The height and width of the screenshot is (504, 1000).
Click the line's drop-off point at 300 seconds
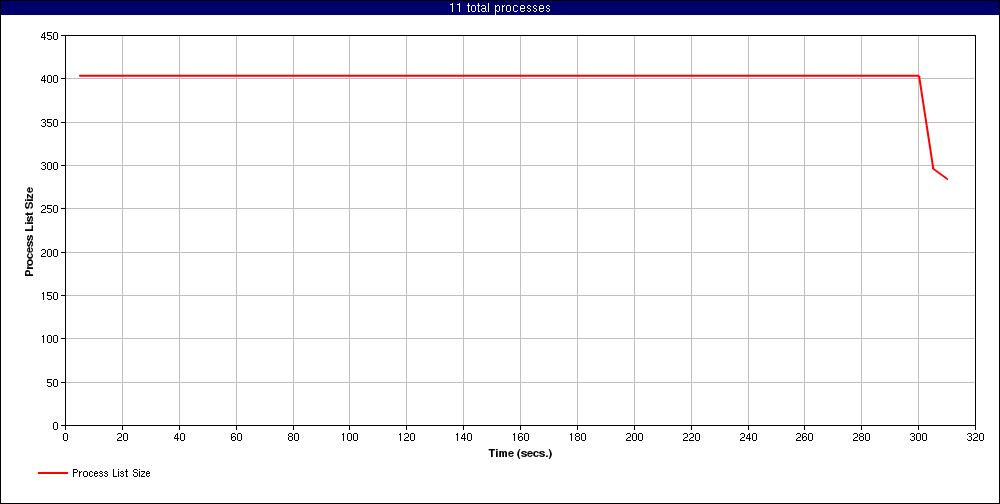[x=918, y=76]
